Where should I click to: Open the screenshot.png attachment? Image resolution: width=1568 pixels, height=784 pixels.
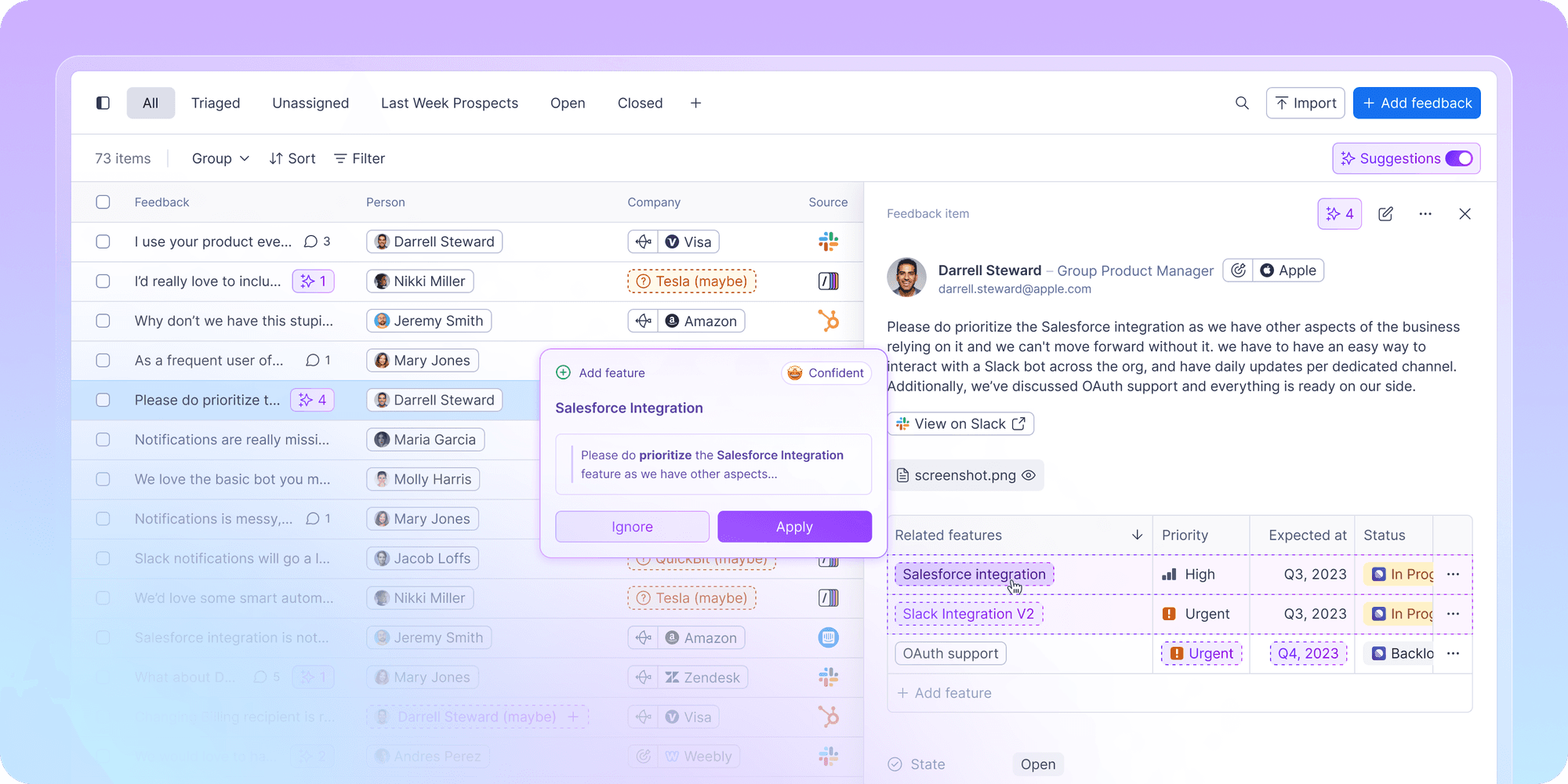pyautogui.click(x=965, y=475)
